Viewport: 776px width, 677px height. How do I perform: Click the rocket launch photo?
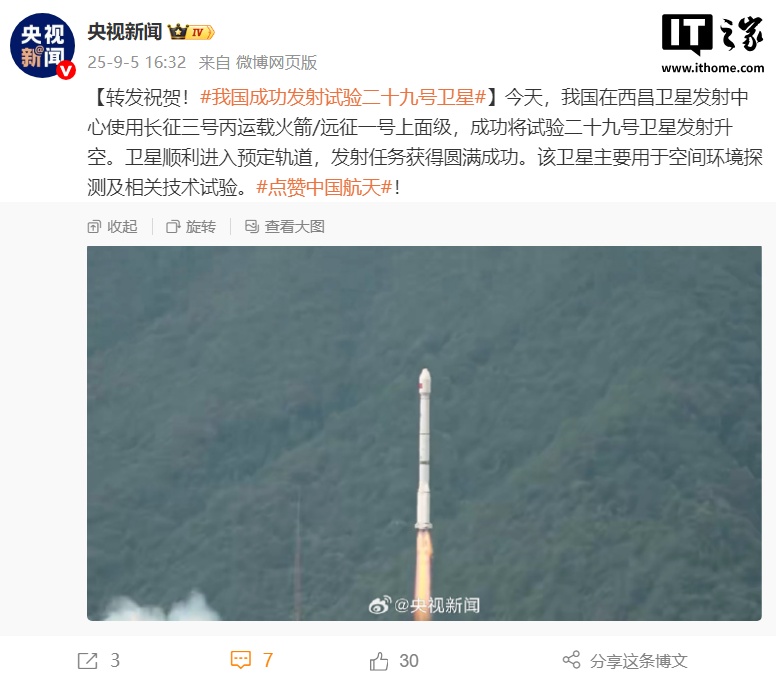coord(424,433)
